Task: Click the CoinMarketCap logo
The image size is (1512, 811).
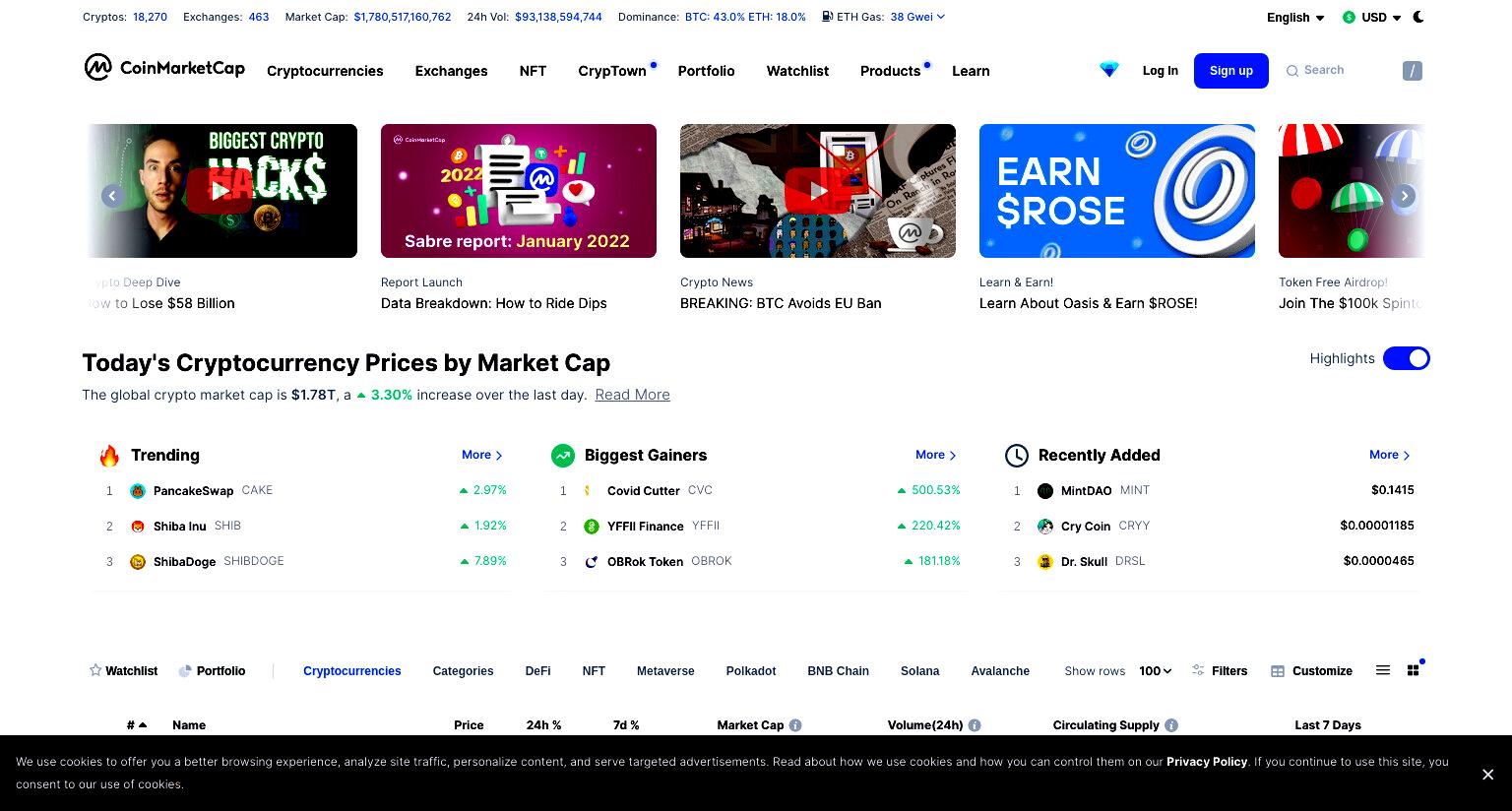Action: pyautogui.click(x=164, y=67)
